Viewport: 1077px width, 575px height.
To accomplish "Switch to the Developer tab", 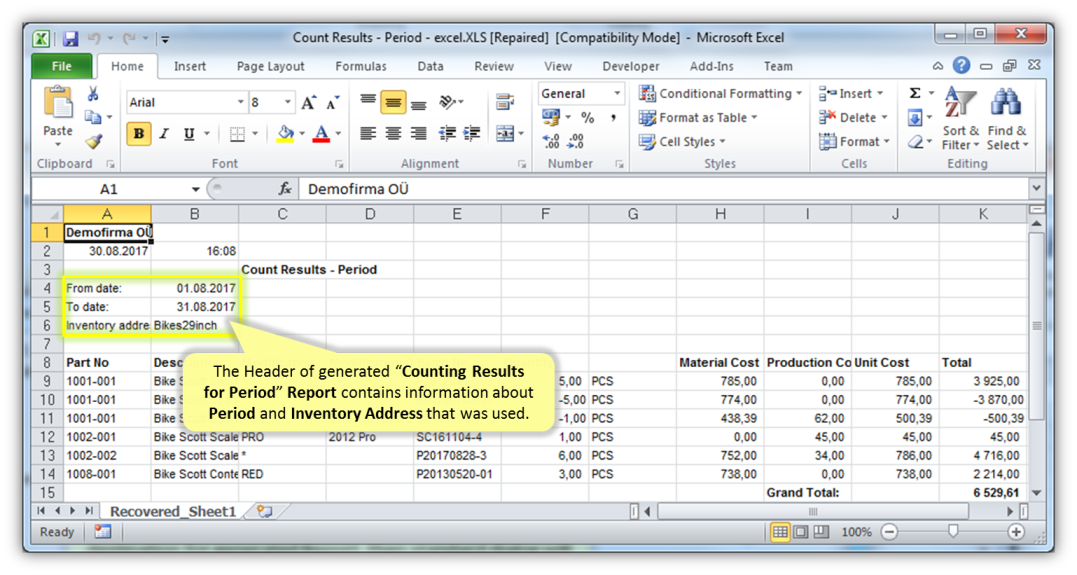I will click(631, 66).
